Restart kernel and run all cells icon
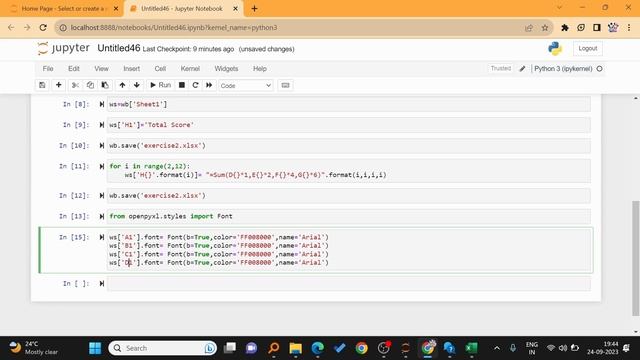The width and height of the screenshot is (640, 360). [209, 85]
